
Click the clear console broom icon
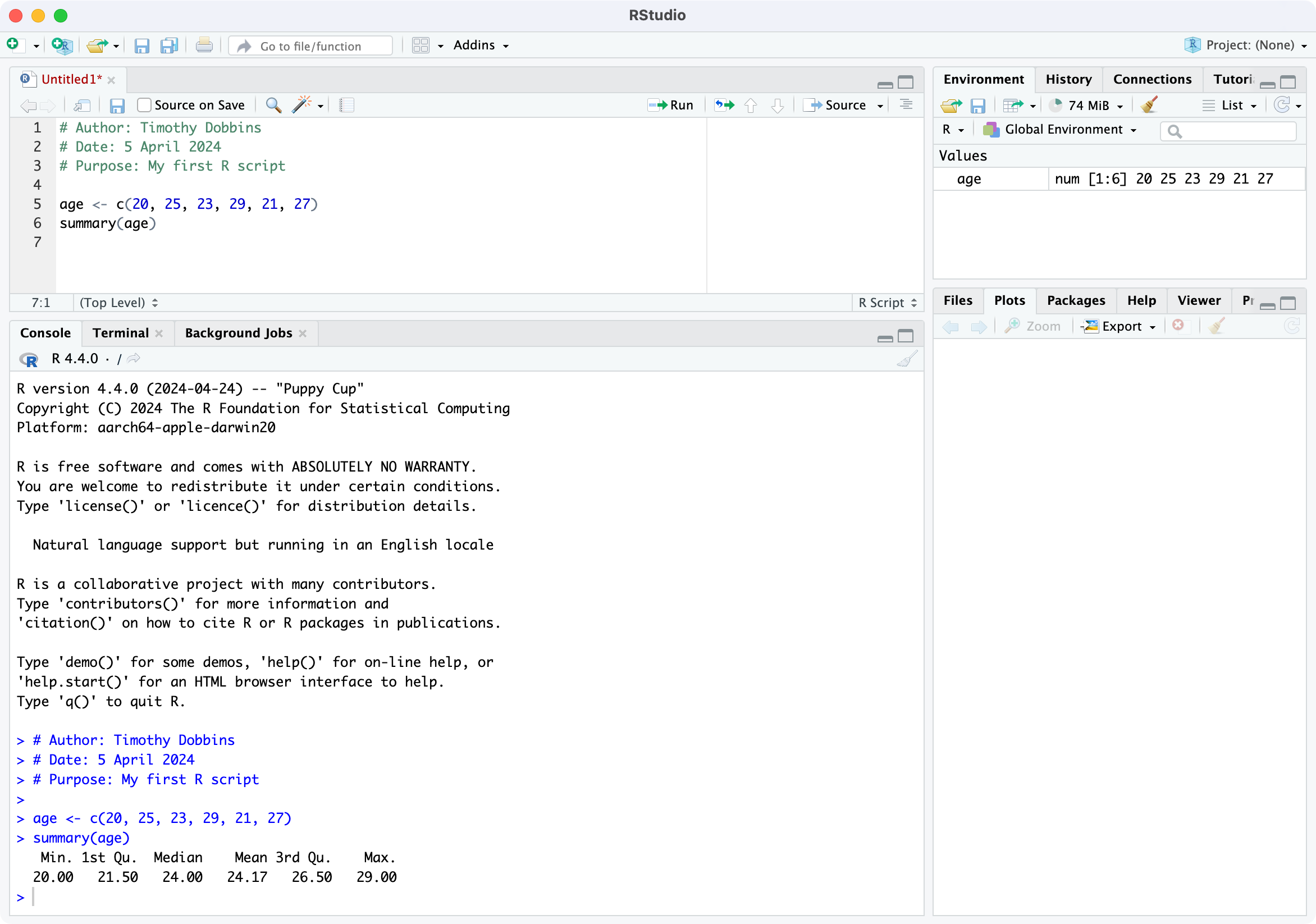[906, 359]
